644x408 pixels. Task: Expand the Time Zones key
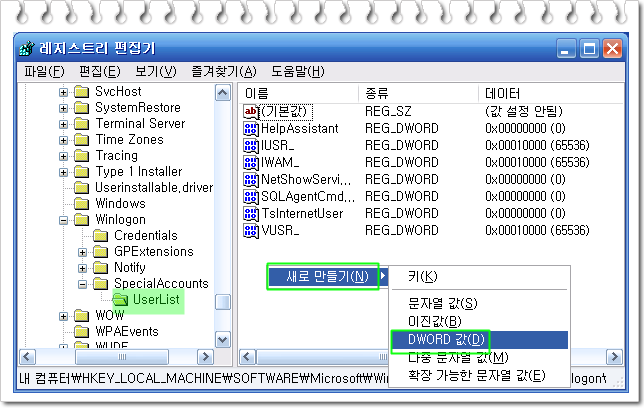point(63,140)
